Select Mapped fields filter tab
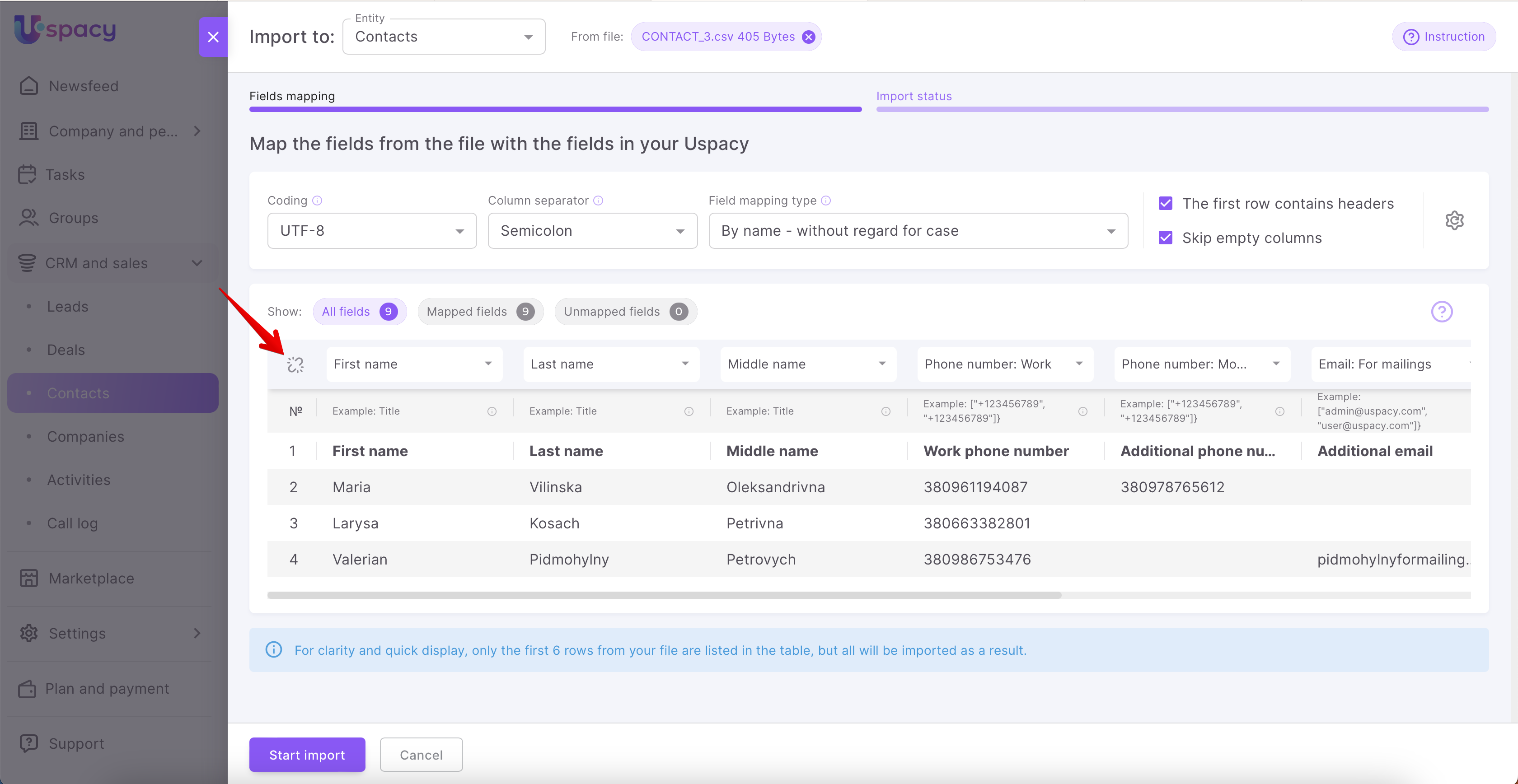 480,312
